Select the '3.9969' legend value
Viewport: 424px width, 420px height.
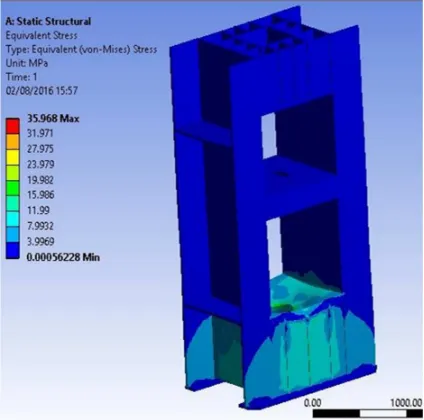point(40,241)
